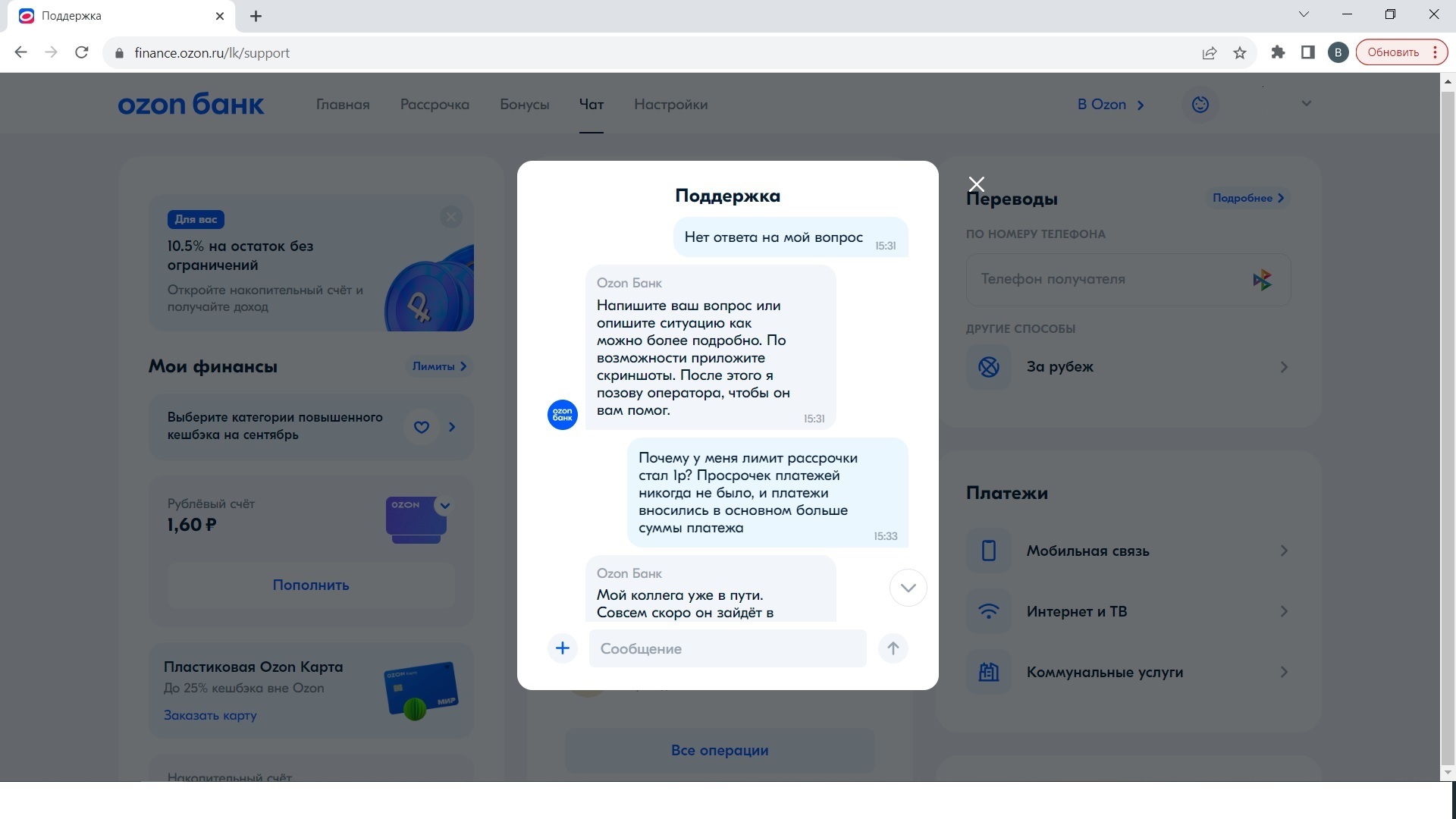Viewport: 1456px width, 819px height.
Task: Jump to latest messages with down chevron
Action: [908, 588]
